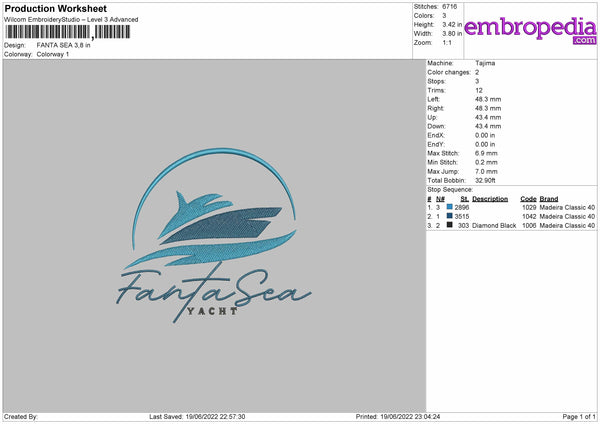Image resolution: width=600 pixels, height=424 pixels.
Task: Click the Trims value 12
Action: 479,90
